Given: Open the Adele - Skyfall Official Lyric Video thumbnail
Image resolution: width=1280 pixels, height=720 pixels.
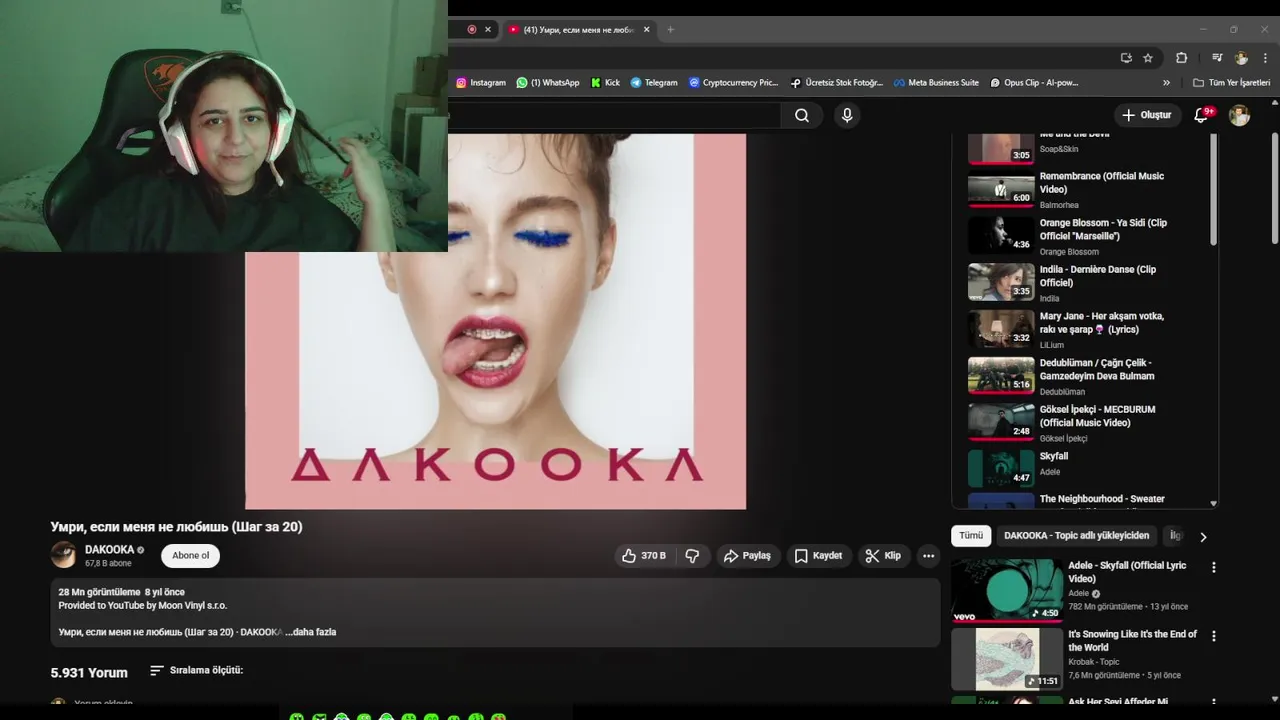Looking at the screenshot, I should [x=1007, y=590].
